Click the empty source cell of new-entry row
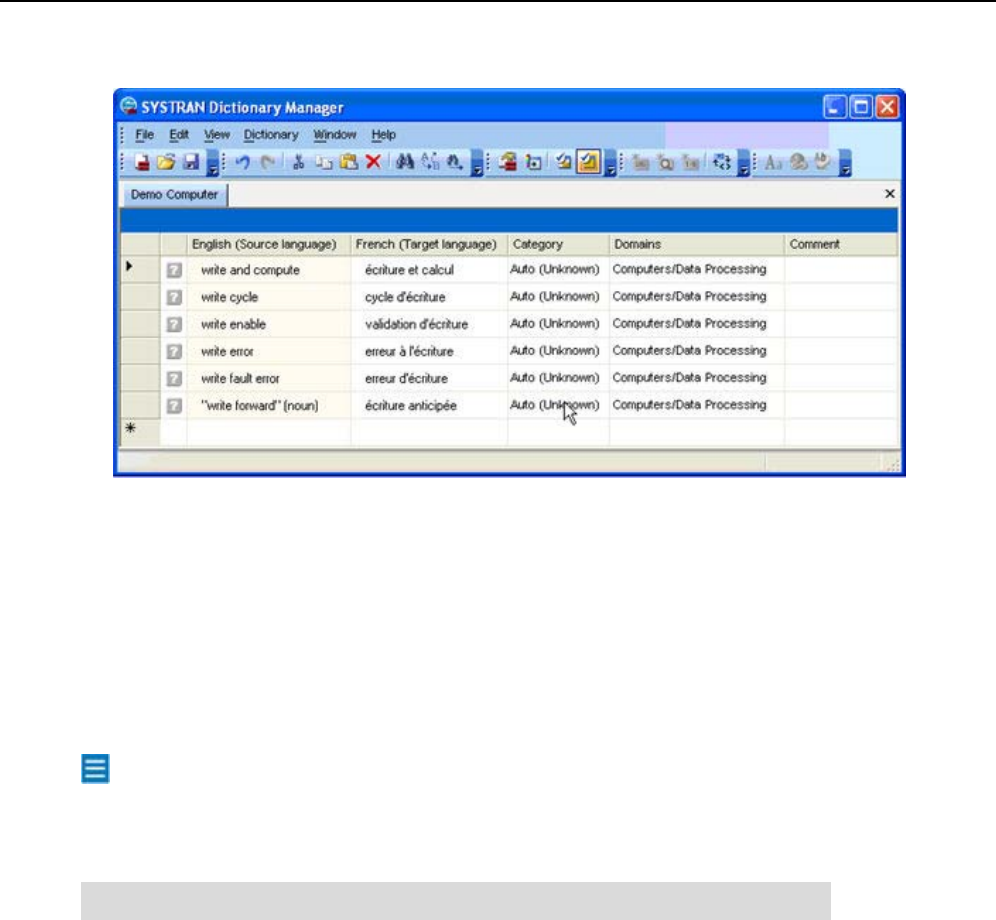Viewport: 996px width, 920px height. pos(269,432)
